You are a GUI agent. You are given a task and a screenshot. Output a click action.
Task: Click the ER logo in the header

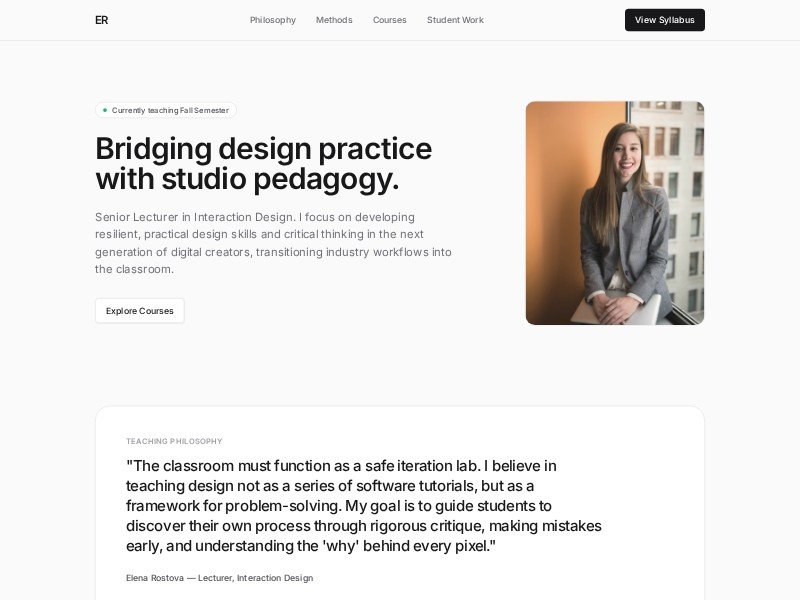pos(101,20)
